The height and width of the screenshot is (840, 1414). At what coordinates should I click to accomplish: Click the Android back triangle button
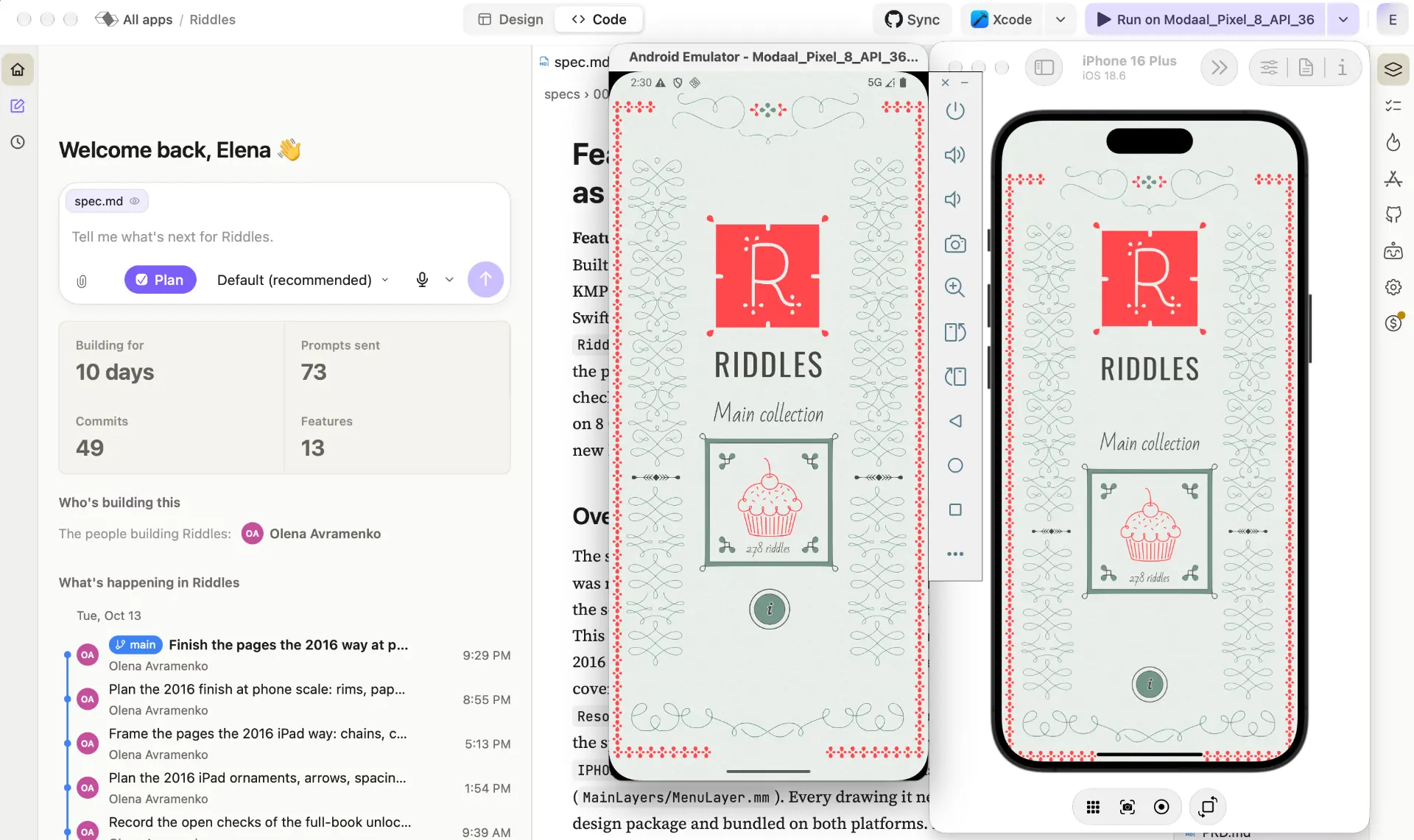(955, 421)
